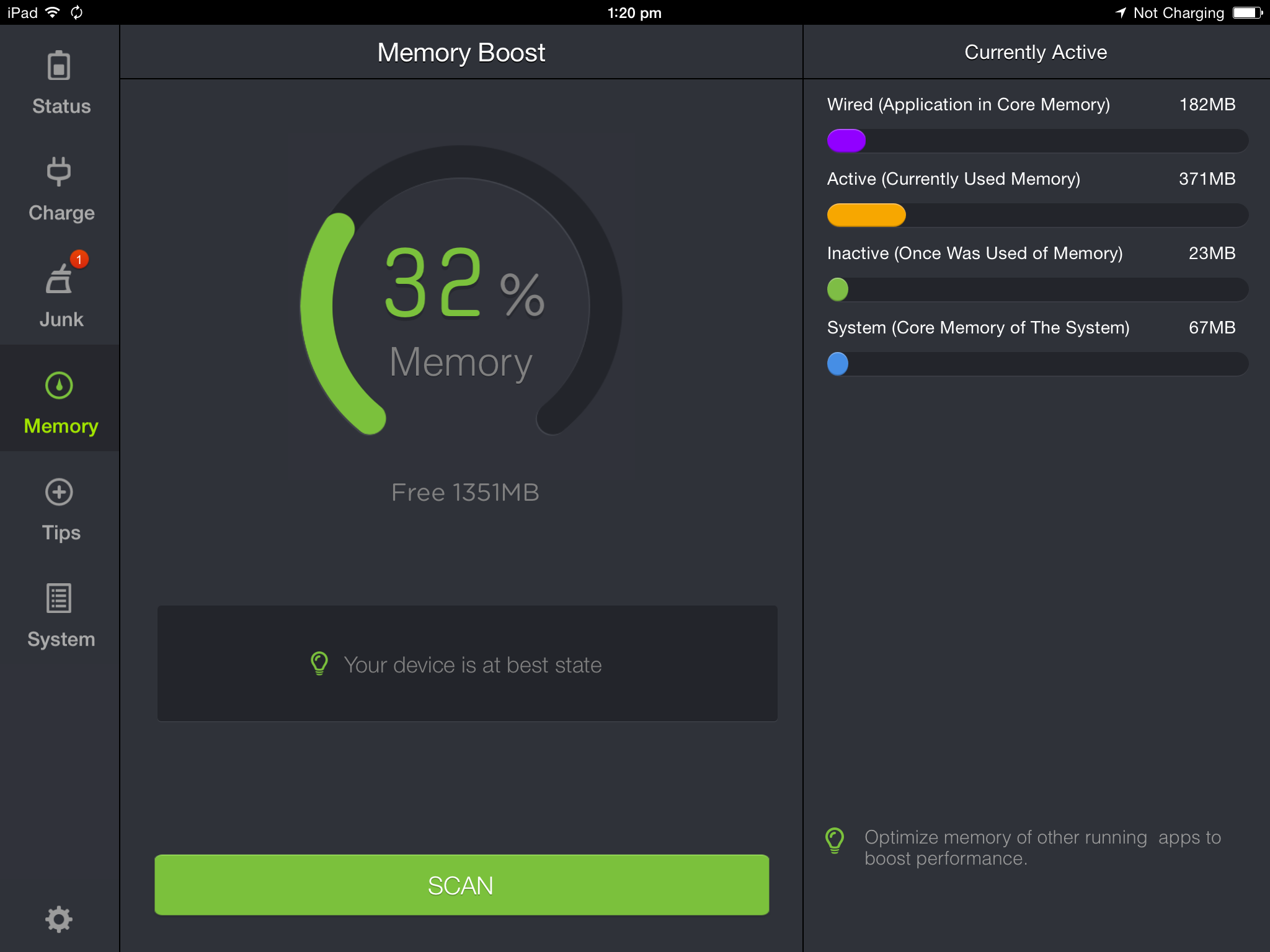Tap the '371MB' value
This screenshot has width=1270, height=952.
1207,178
